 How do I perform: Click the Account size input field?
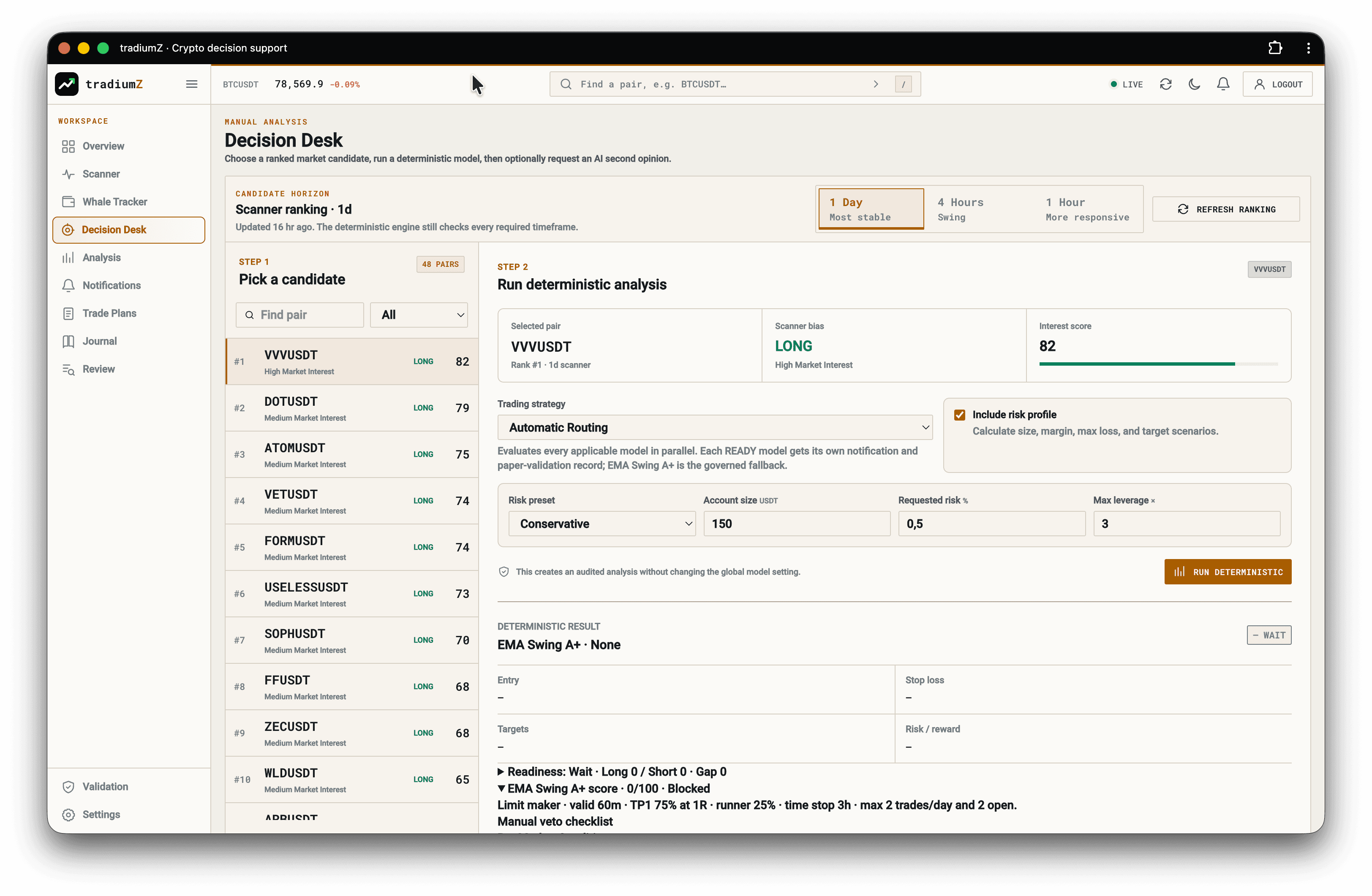click(x=797, y=524)
